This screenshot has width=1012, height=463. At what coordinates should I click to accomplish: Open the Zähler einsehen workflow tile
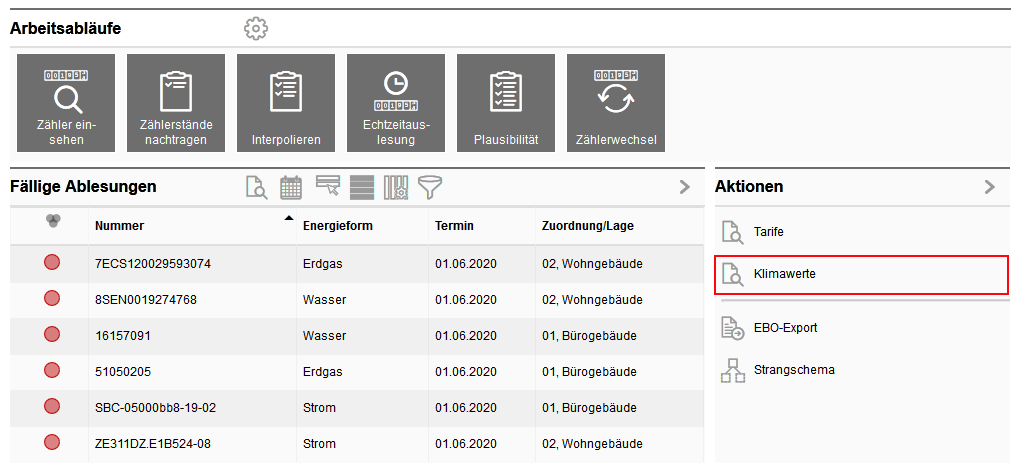tap(66, 103)
